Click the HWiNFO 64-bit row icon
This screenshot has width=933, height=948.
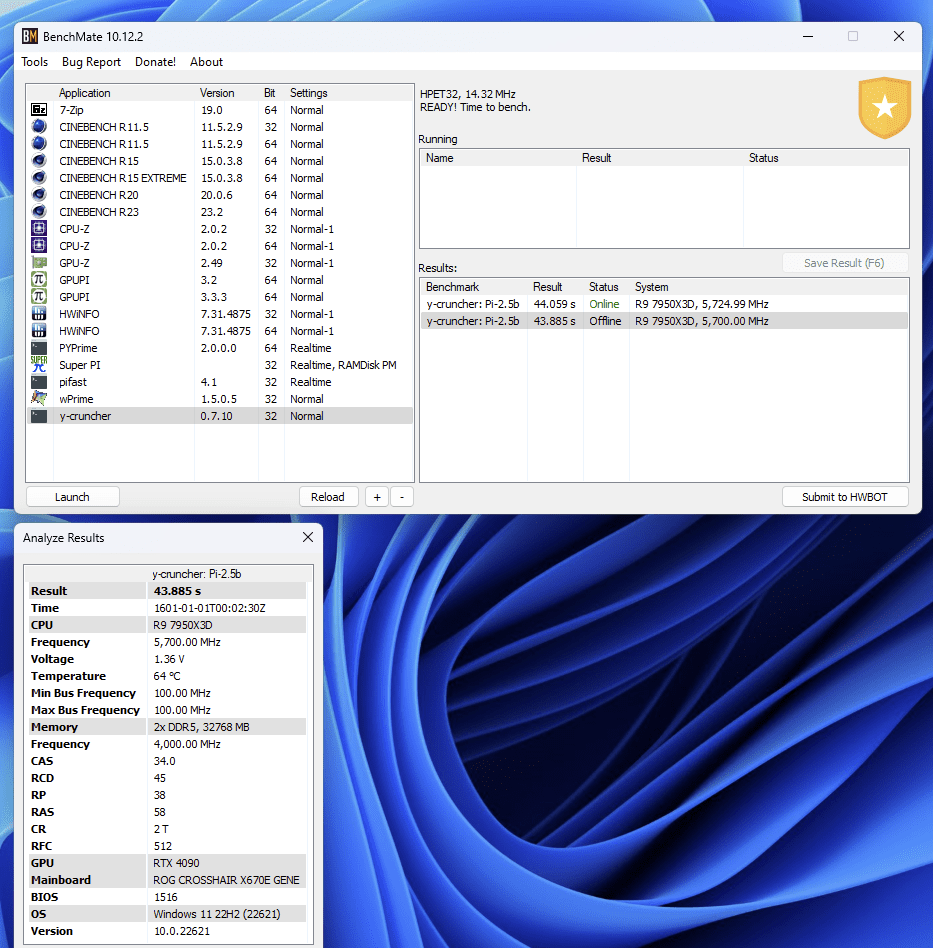[x=39, y=331]
